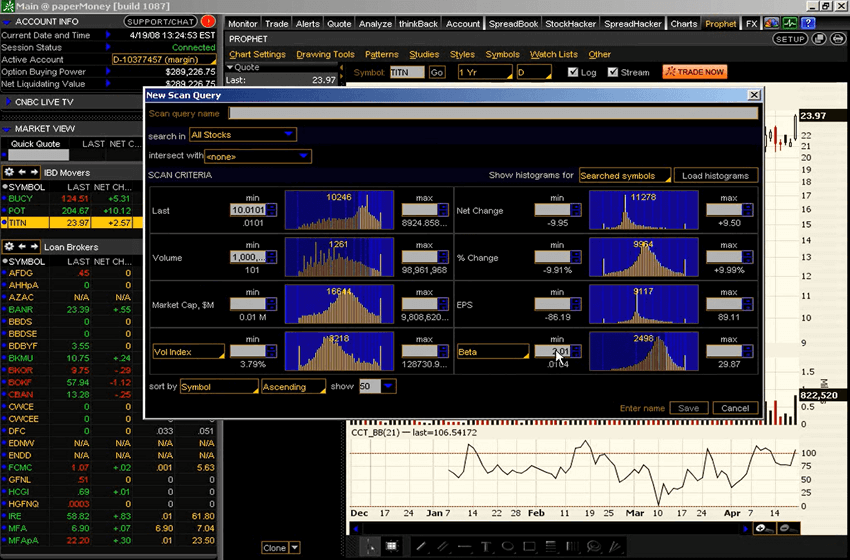The image size is (850, 560).
Task: Open the Ascending sort order dropdown
Action: 293,387
